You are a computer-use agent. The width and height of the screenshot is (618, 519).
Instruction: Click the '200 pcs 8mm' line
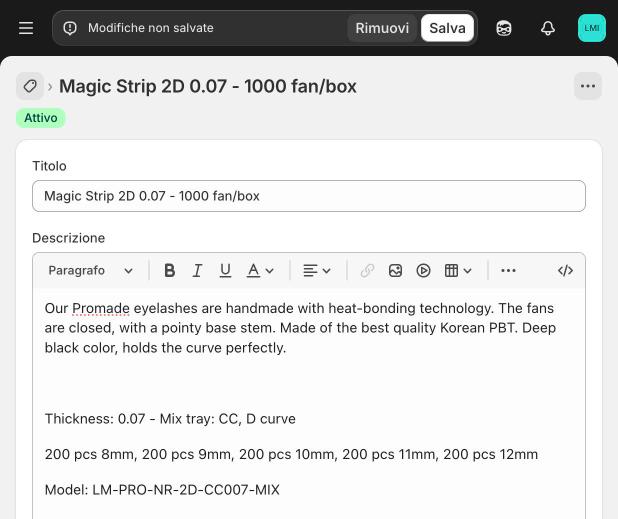[x=291, y=454]
